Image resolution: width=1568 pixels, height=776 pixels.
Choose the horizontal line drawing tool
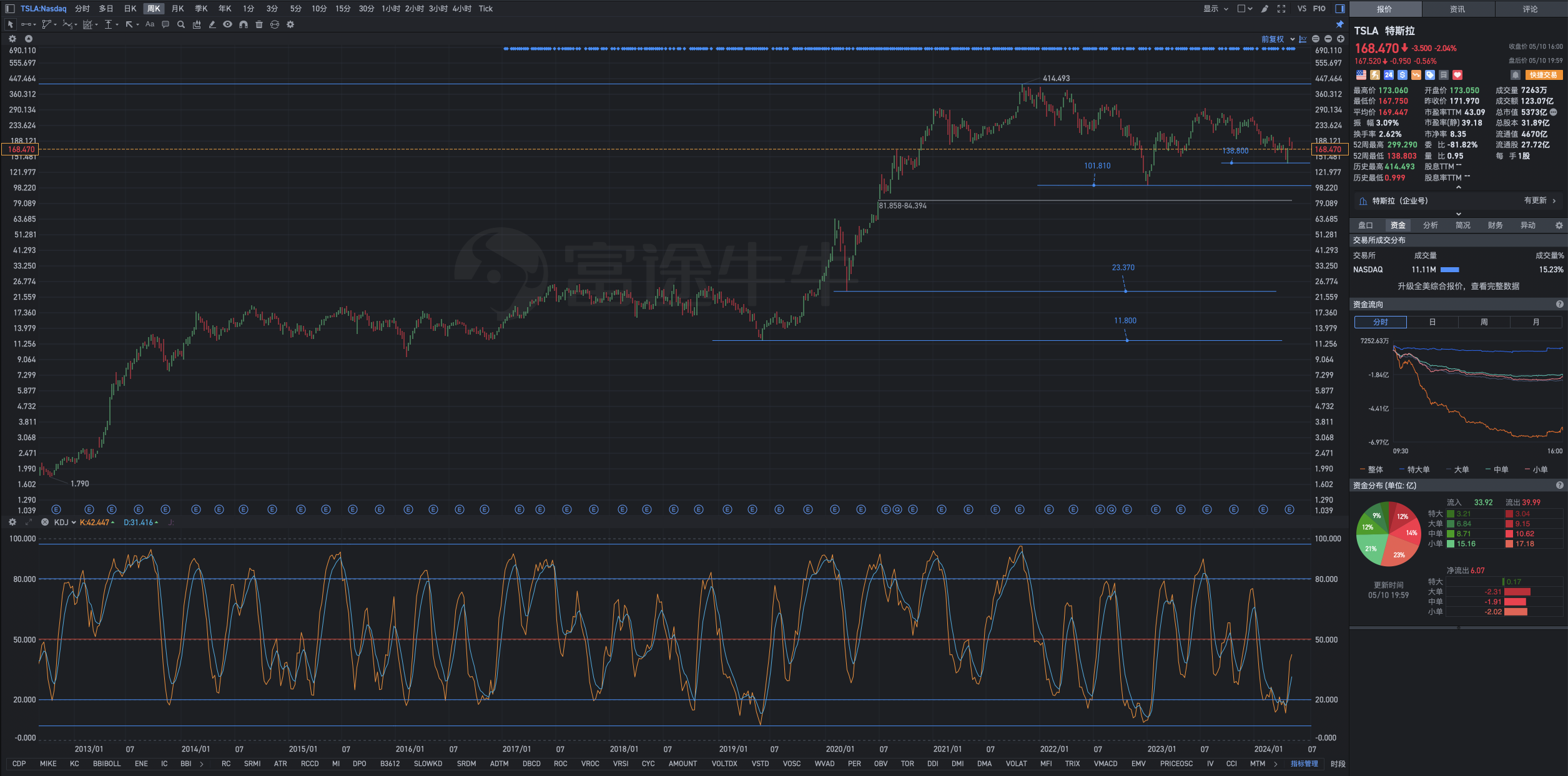click(26, 24)
